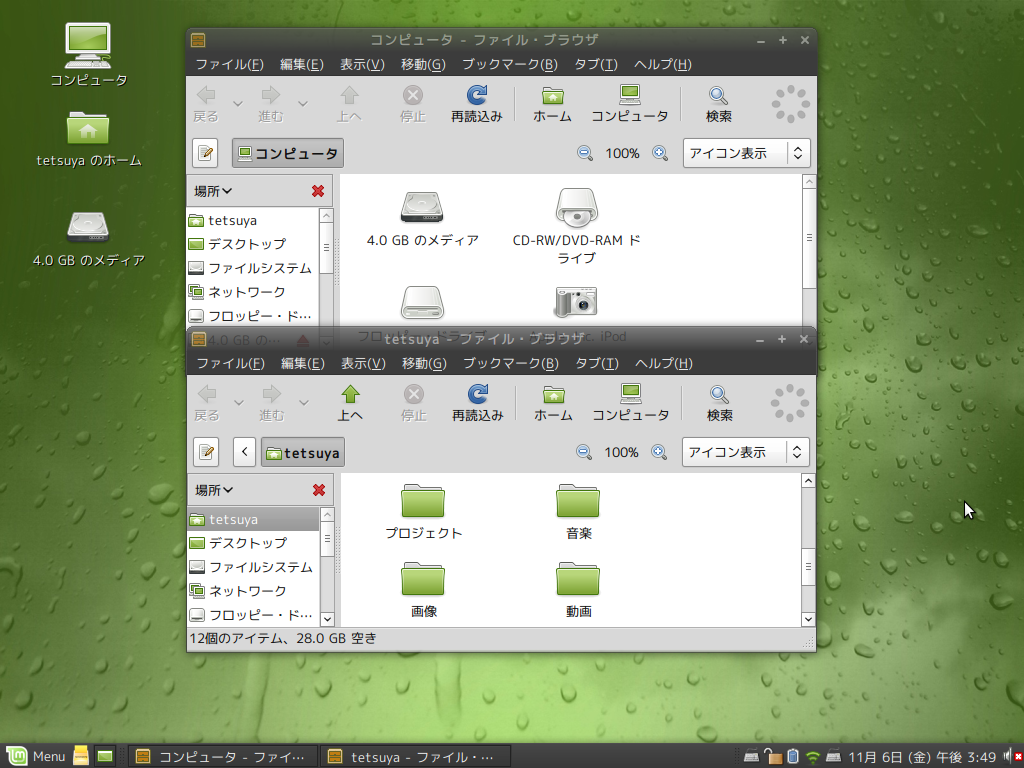Click the green show desktop icon in the panel

(105, 756)
